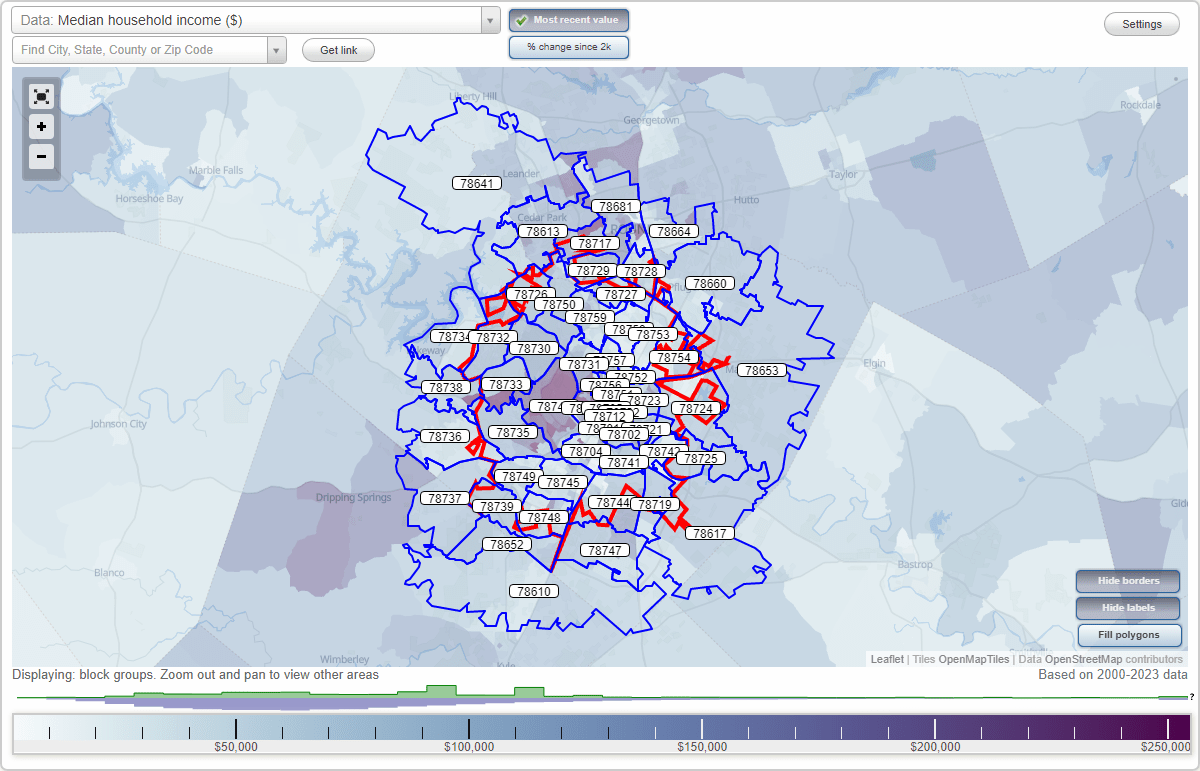The image size is (1200, 771).
Task: Switch to % change since 2k
Action: tap(569, 47)
